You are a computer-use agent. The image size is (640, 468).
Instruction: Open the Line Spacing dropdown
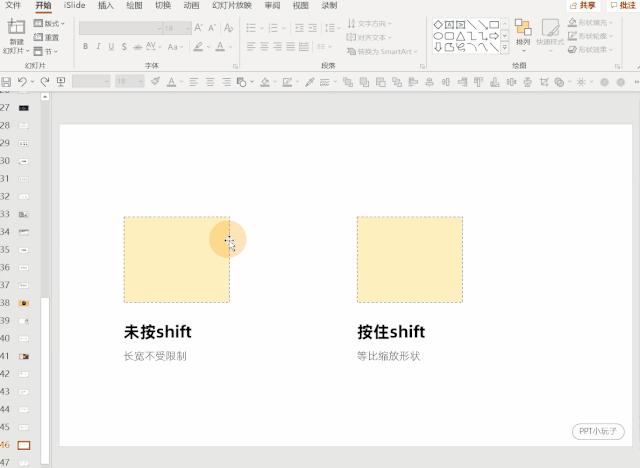pyautogui.click(x=332, y=28)
